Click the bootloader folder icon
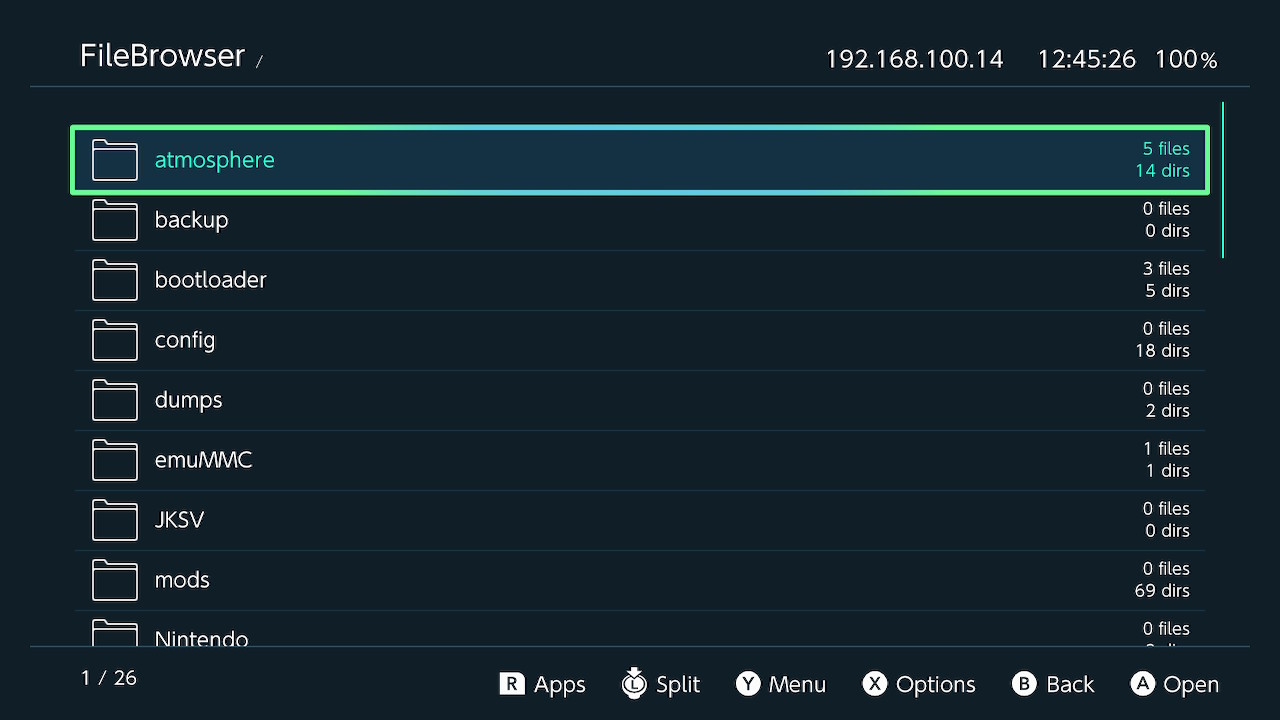The height and width of the screenshot is (720, 1280). click(114, 280)
